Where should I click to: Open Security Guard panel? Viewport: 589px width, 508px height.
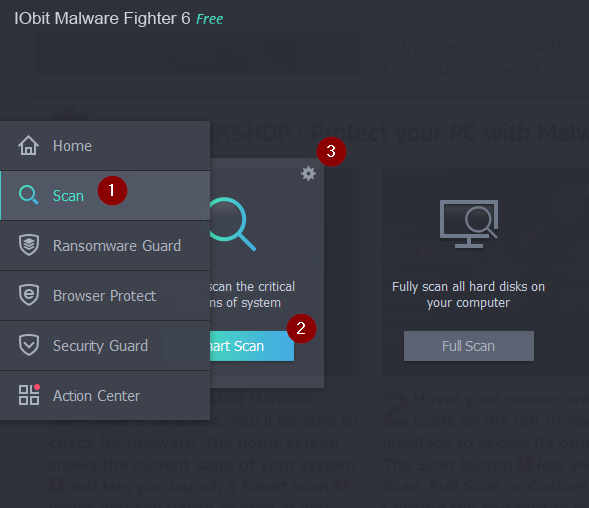click(x=105, y=346)
